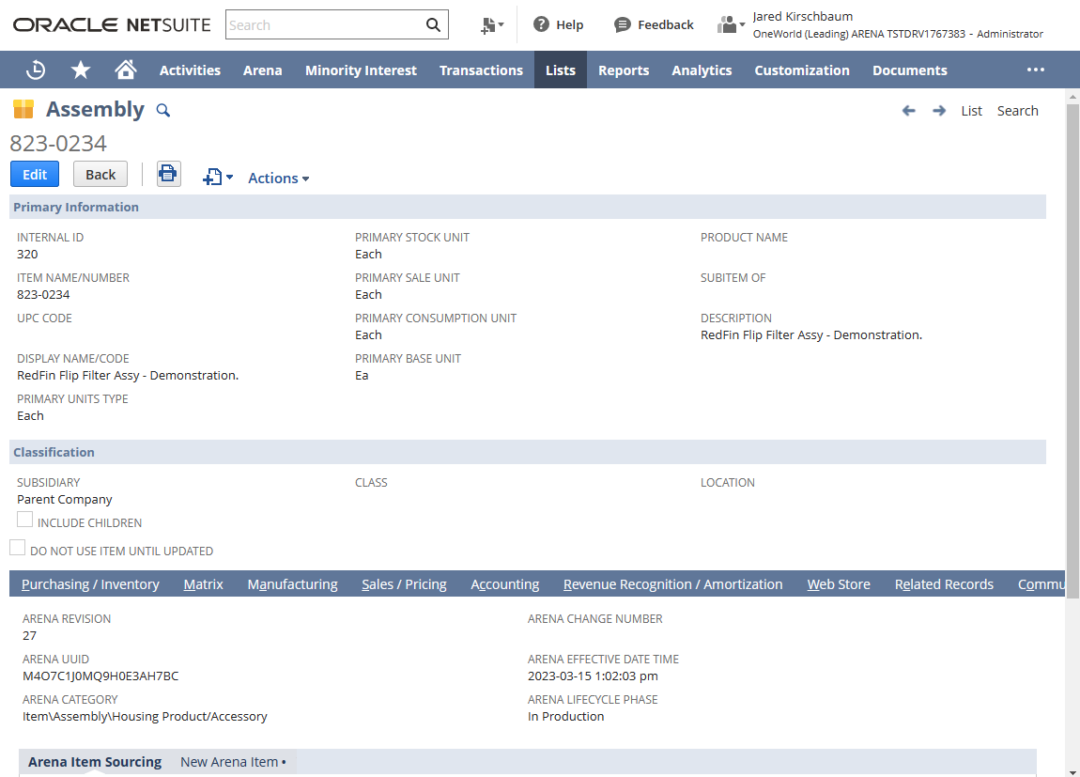Viewport: 1080px width, 777px height.
Task: Switch to the Manufacturing tab
Action: click(x=292, y=584)
